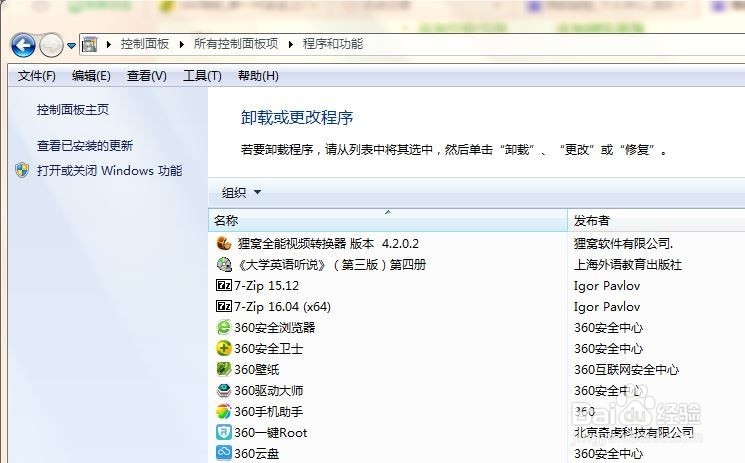Open 查看已安装的更新 link
Viewport: 745px width, 463px height.
coord(85,145)
